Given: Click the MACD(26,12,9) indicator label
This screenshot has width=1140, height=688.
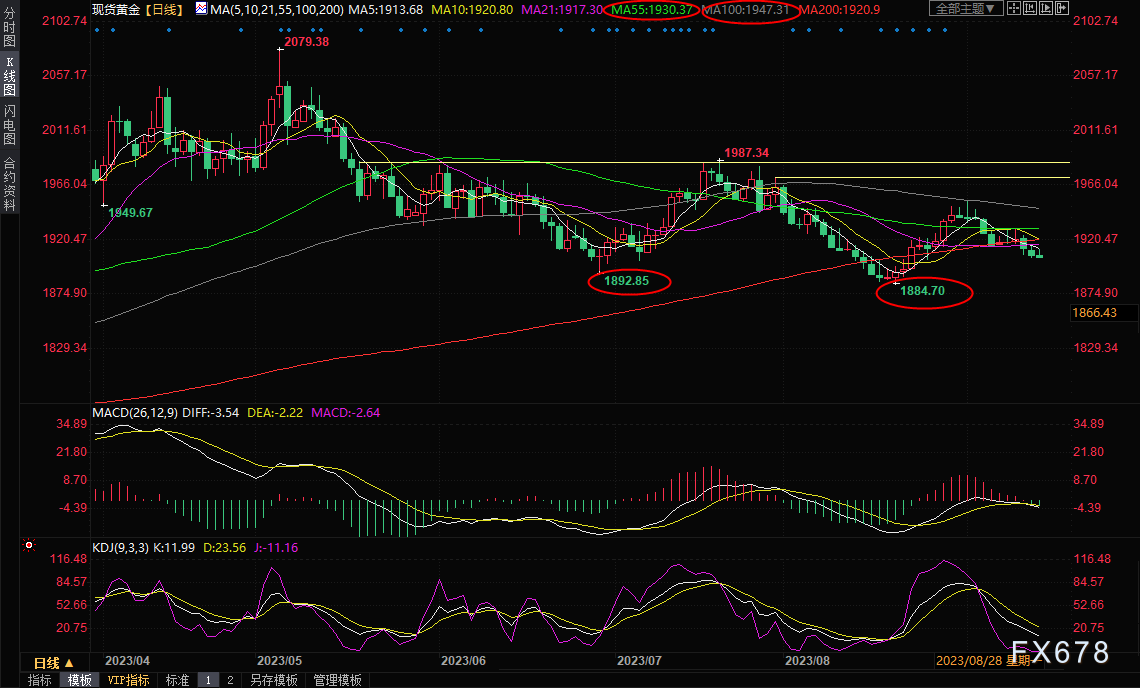Looking at the screenshot, I should (x=135, y=412).
